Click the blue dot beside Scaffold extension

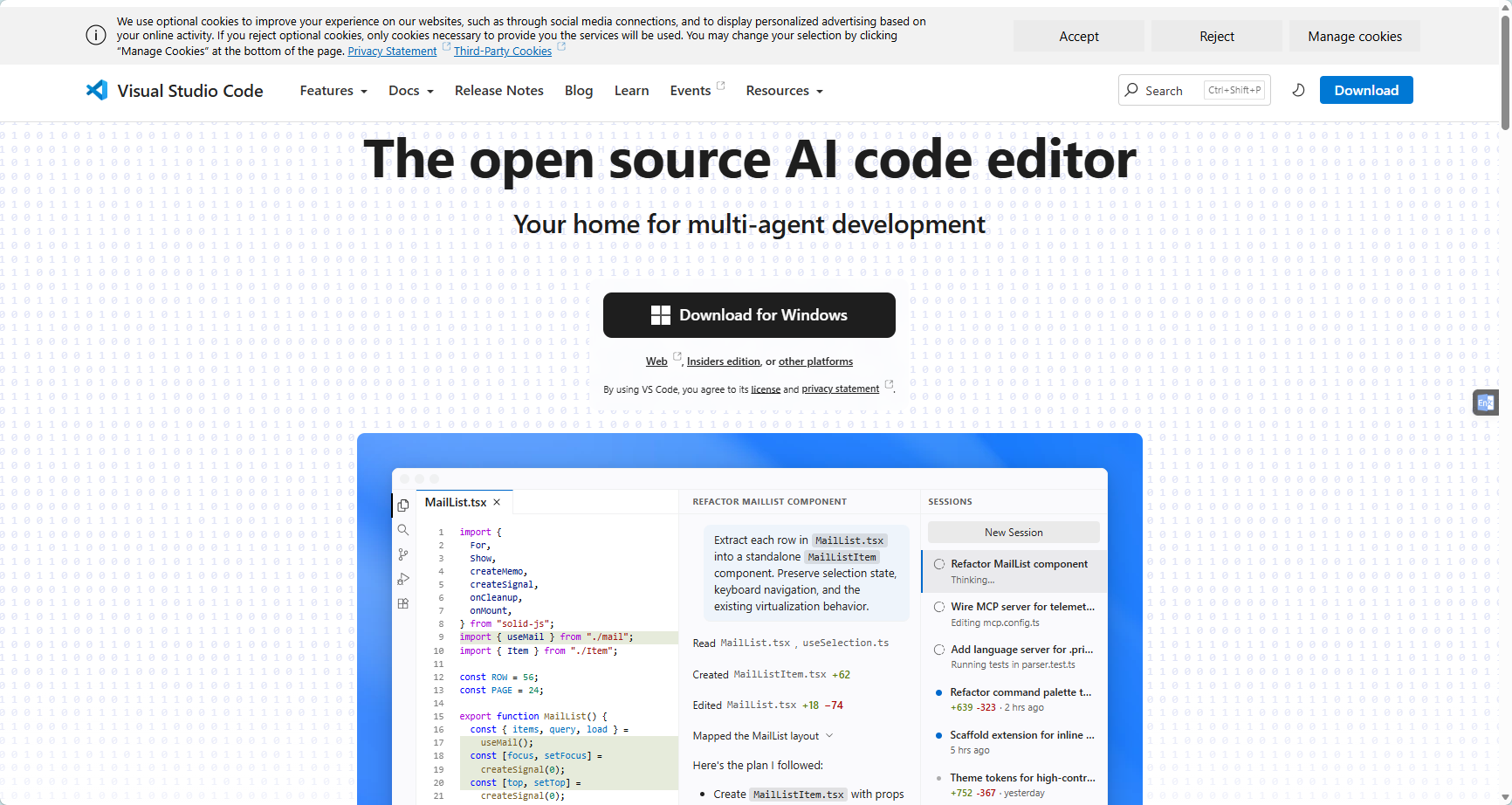tap(939, 735)
